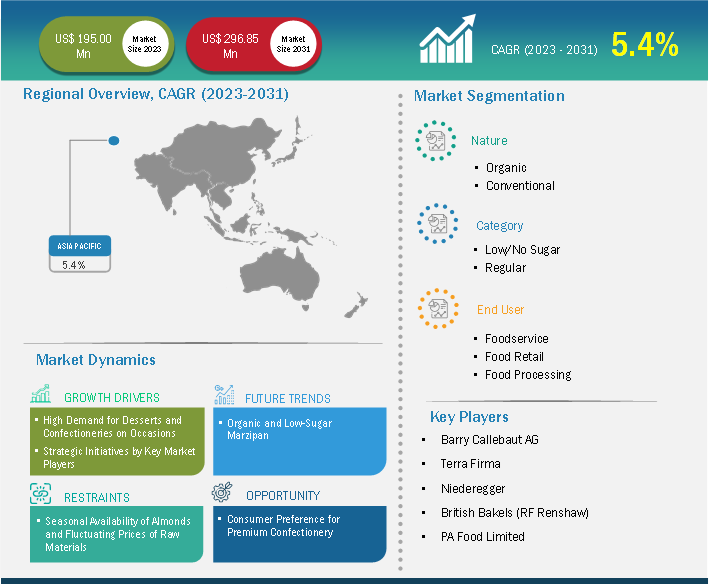Click Seasonal Availability of Almonds text
Image resolution: width=709 pixels, height=586 pixels.
tap(118, 534)
